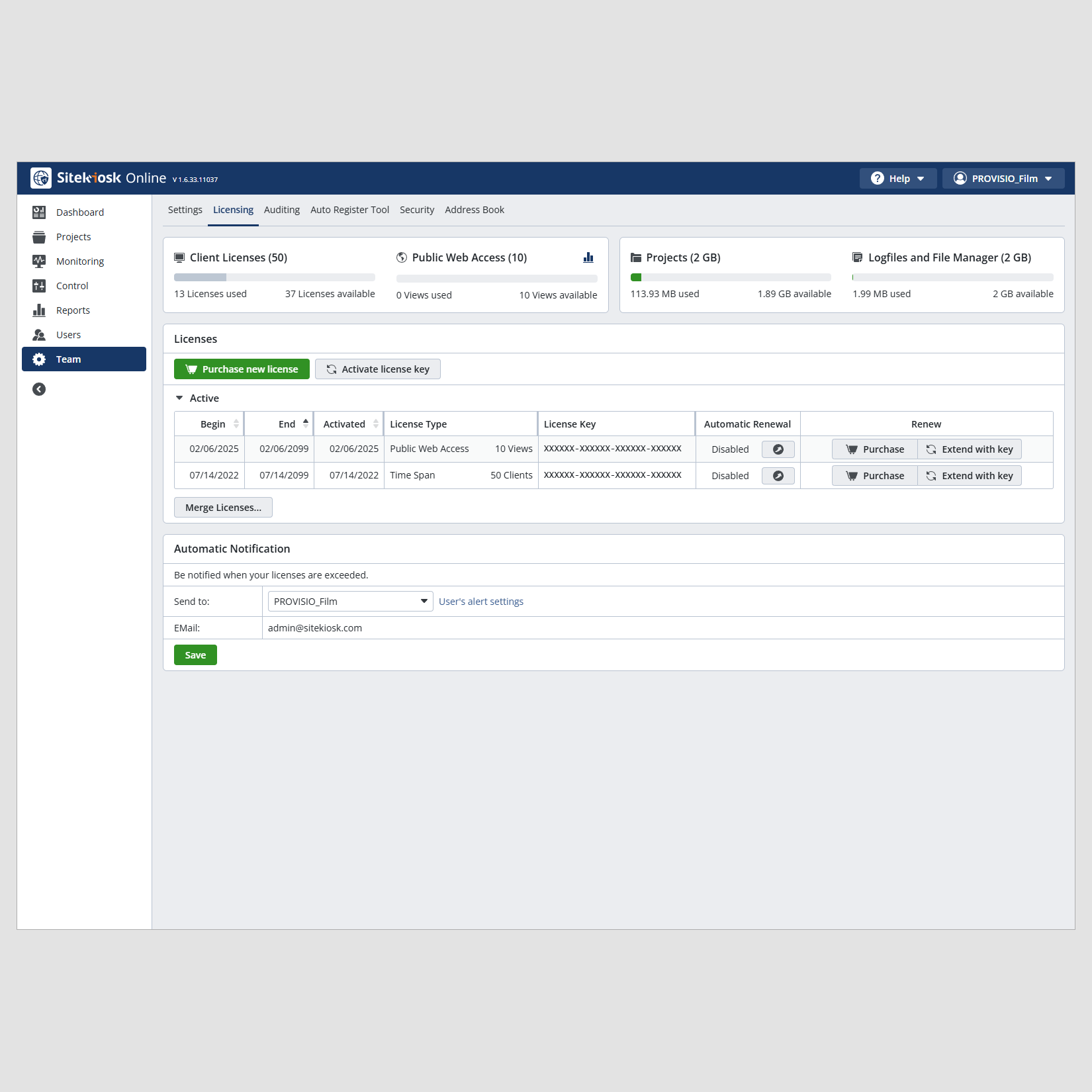Toggle automatic renewal for Public Web Access license
1092x1092 pixels.
click(x=778, y=449)
